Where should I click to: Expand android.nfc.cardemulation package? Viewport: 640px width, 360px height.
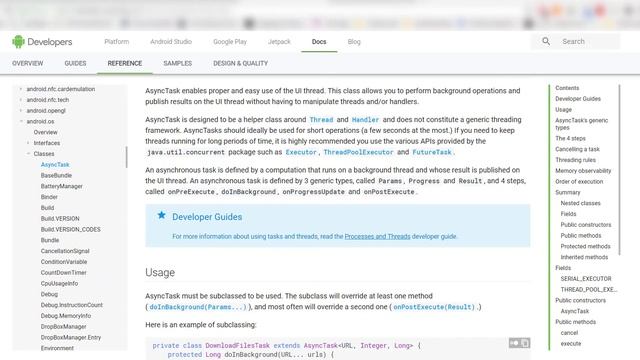21,89
